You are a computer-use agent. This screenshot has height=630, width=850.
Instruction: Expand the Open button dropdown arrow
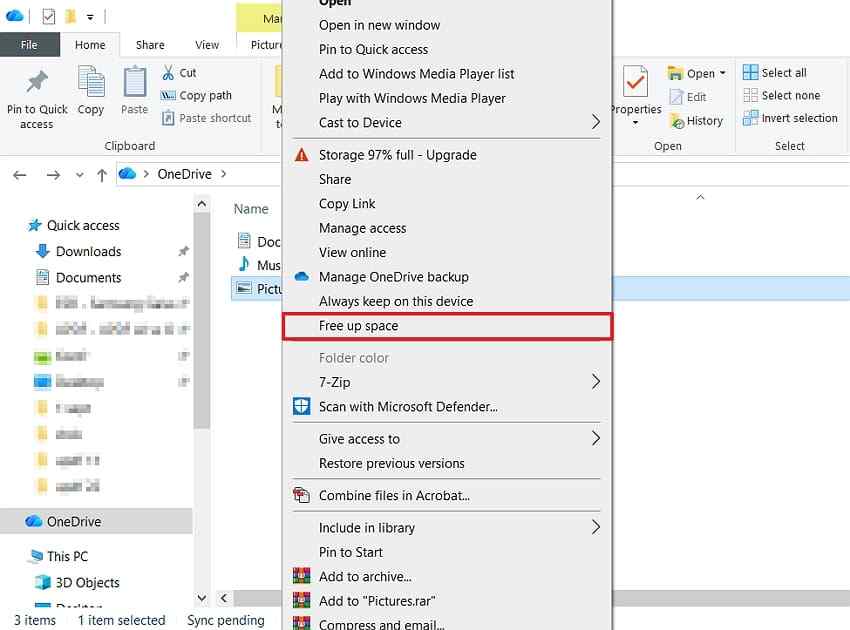click(723, 73)
